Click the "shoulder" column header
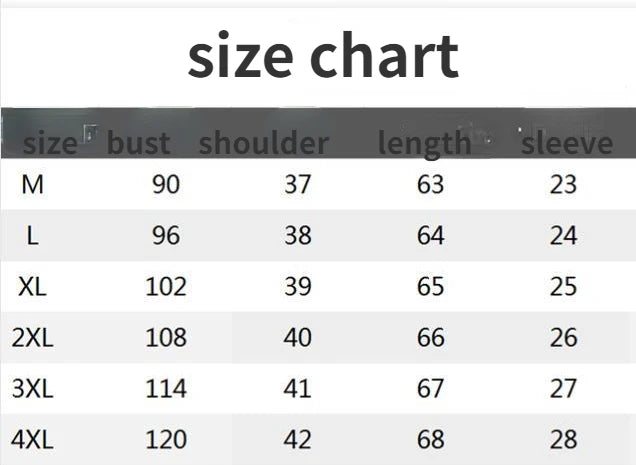 tap(263, 143)
